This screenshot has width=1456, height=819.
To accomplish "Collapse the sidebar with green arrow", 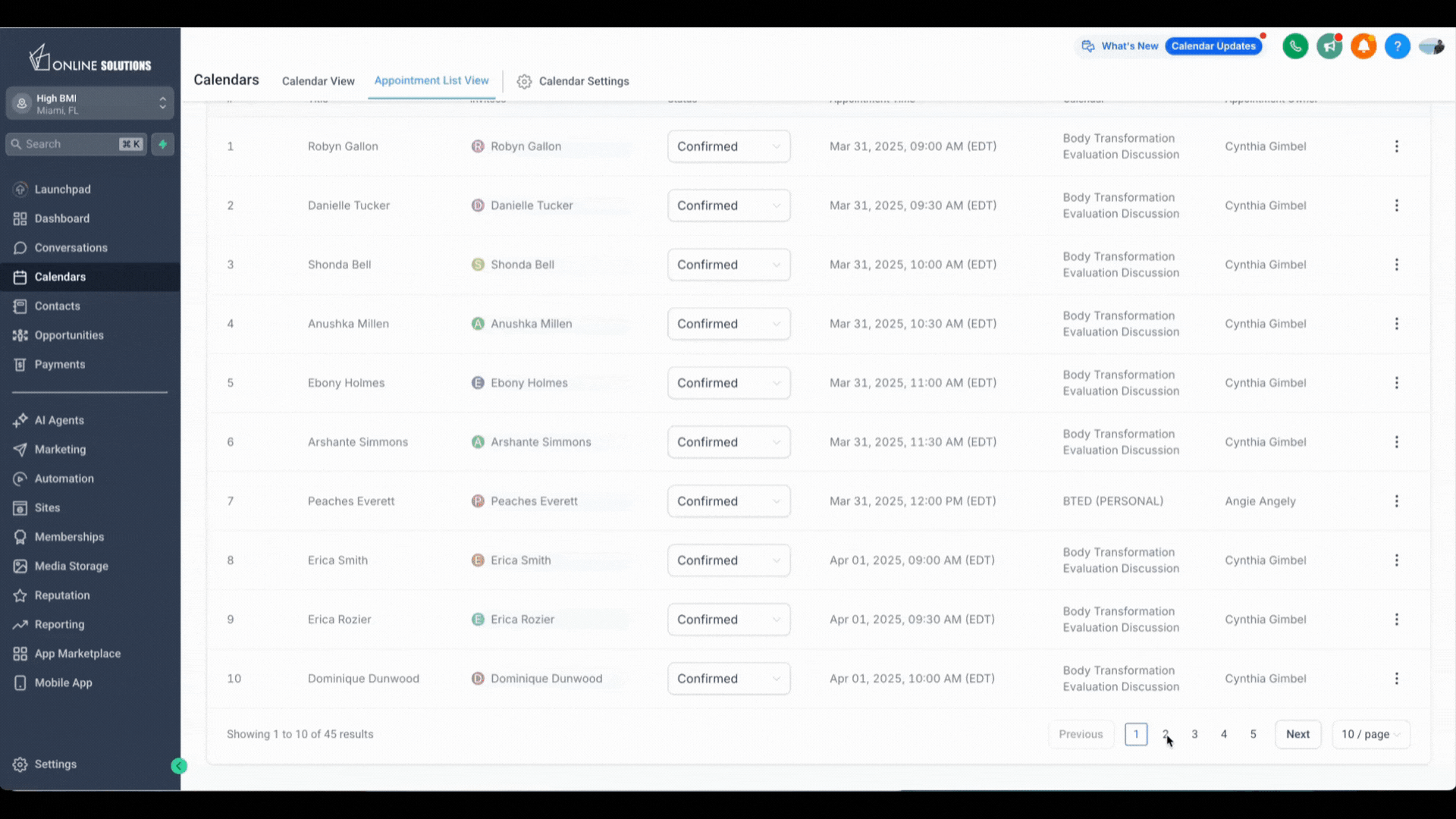I will point(179,766).
